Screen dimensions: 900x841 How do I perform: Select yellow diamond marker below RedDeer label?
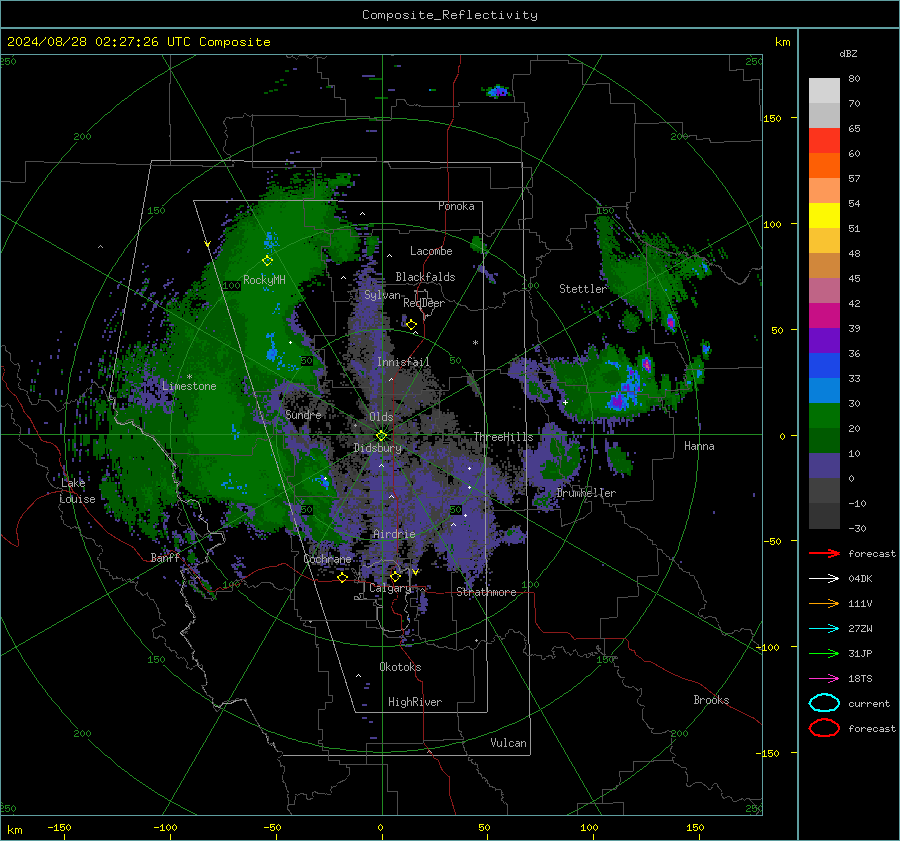click(411, 325)
